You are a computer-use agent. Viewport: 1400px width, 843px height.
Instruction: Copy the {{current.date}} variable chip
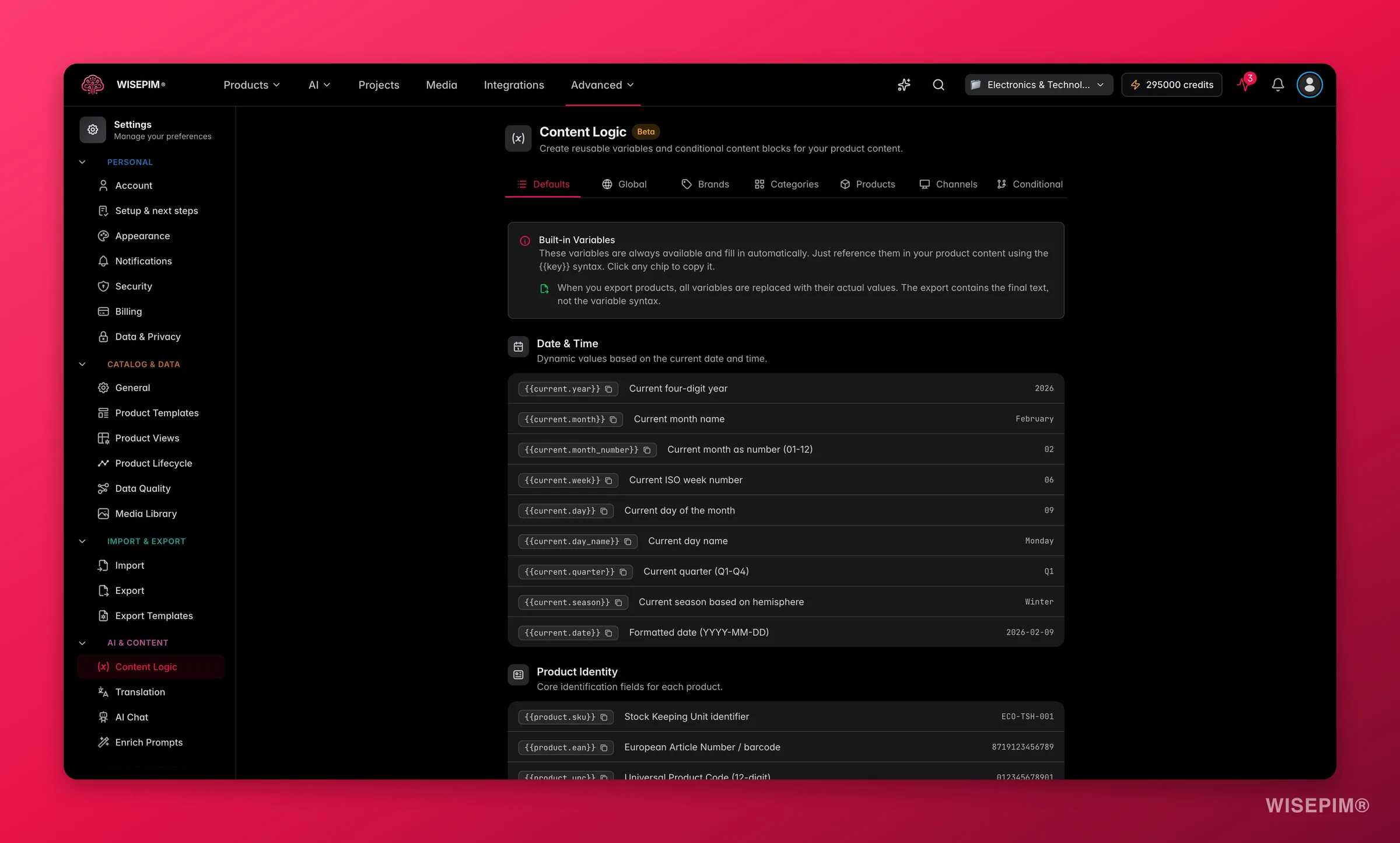tap(568, 632)
